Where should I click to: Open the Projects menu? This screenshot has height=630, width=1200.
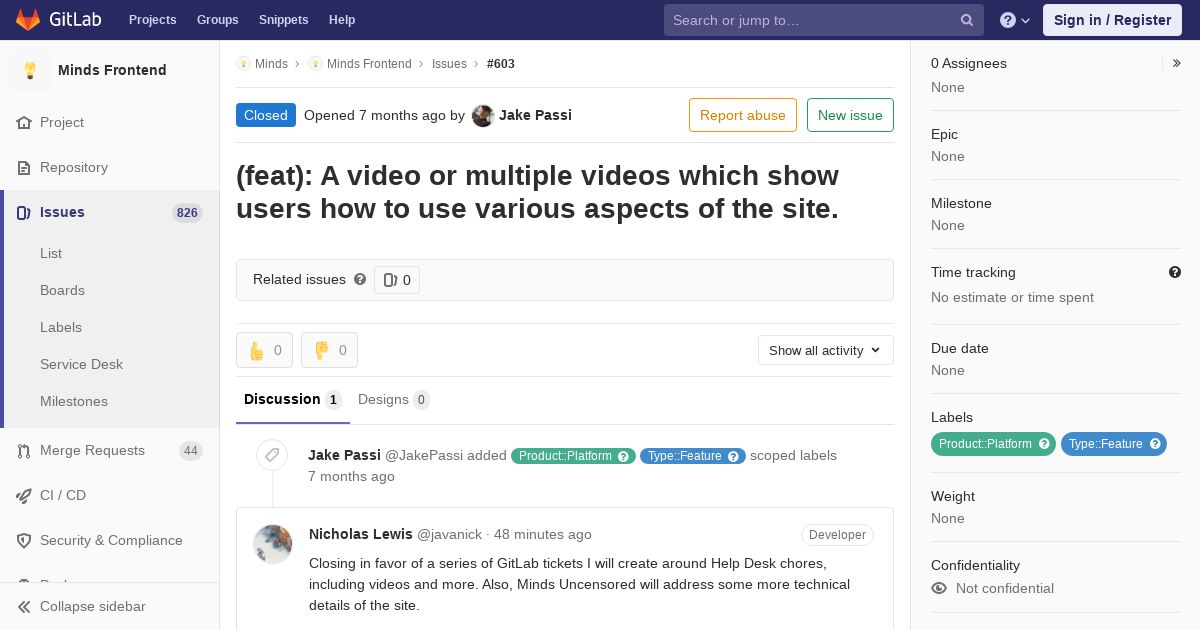[x=153, y=20]
